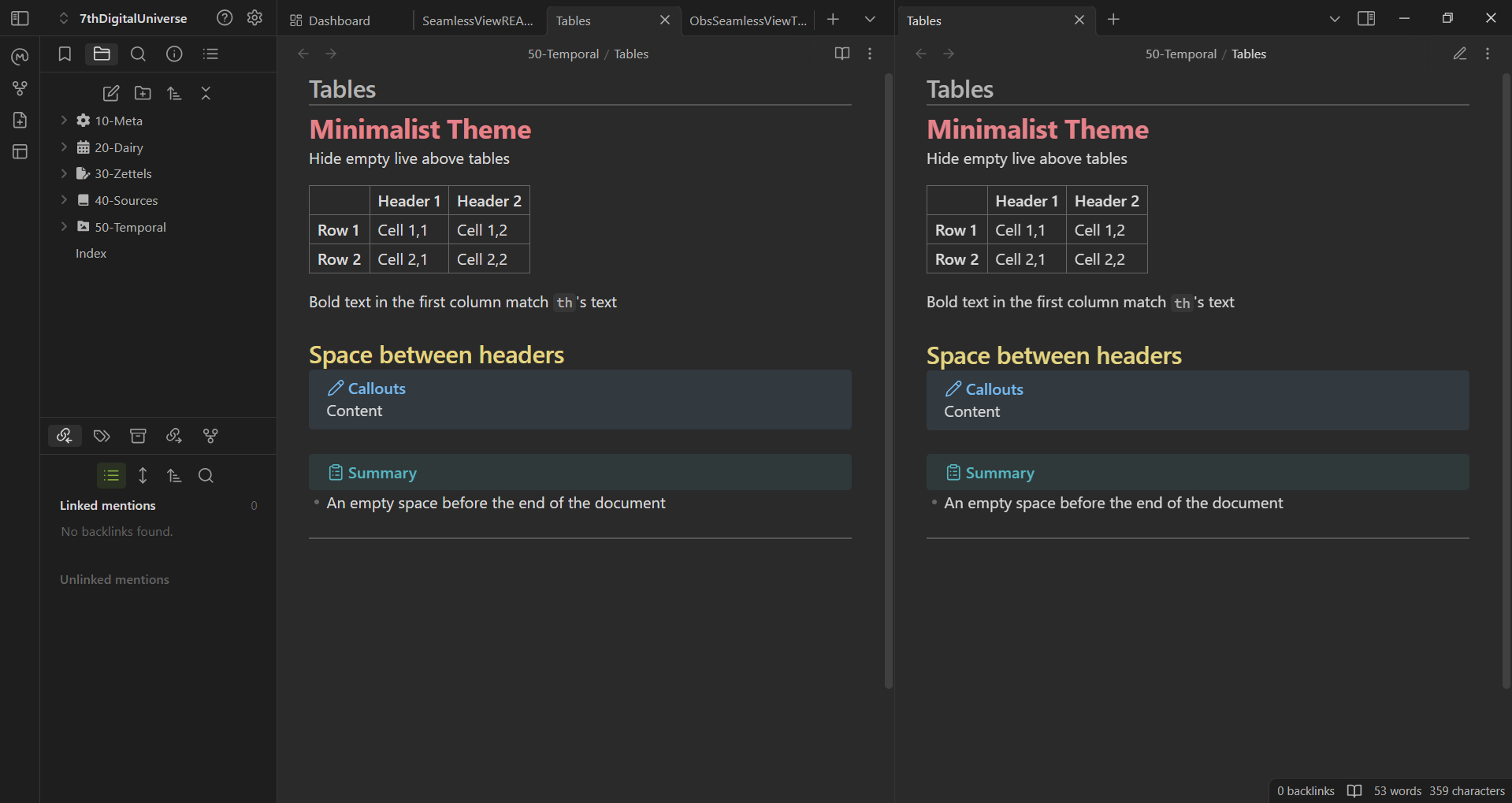Open the ribbon layout template icon
The height and width of the screenshot is (803, 1512).
pos(20,151)
